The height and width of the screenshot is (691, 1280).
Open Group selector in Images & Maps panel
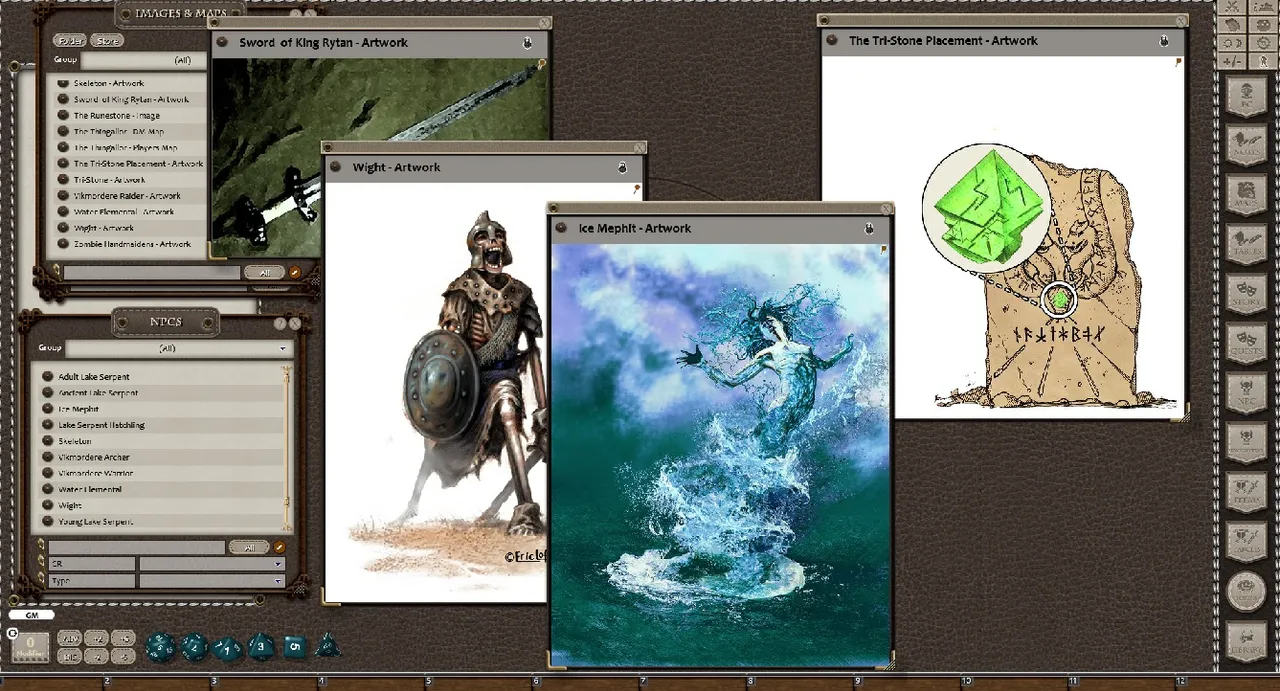[x=144, y=60]
